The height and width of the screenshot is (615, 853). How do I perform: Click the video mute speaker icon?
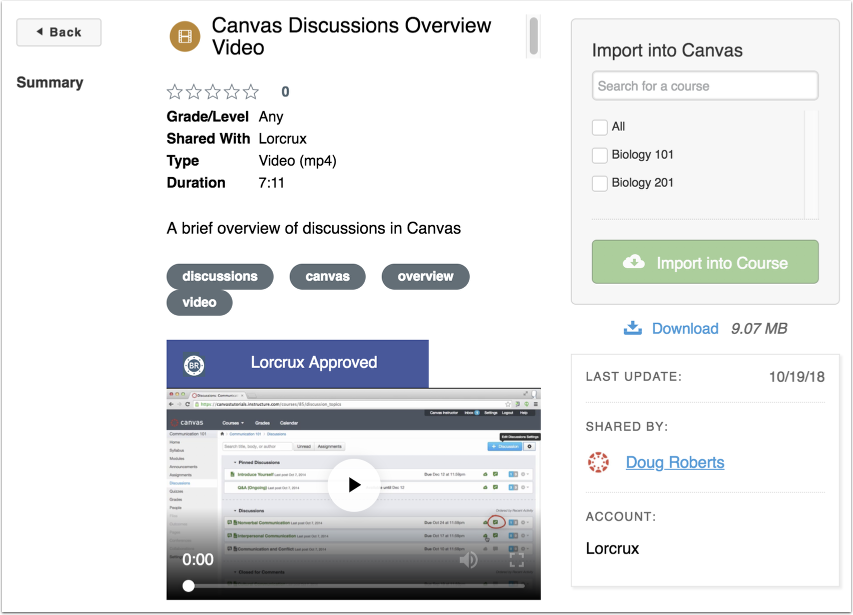(468, 560)
